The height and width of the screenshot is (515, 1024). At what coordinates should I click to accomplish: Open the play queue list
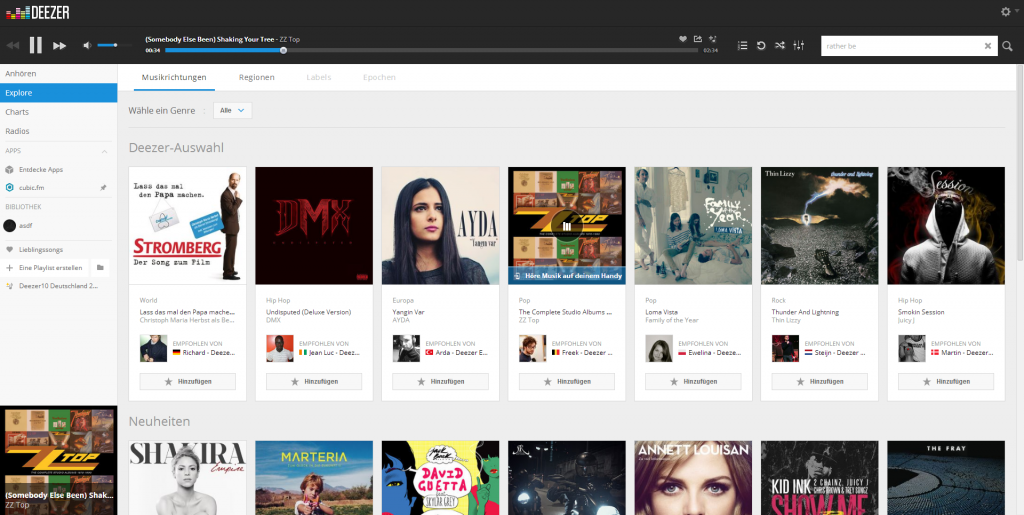[x=743, y=46]
